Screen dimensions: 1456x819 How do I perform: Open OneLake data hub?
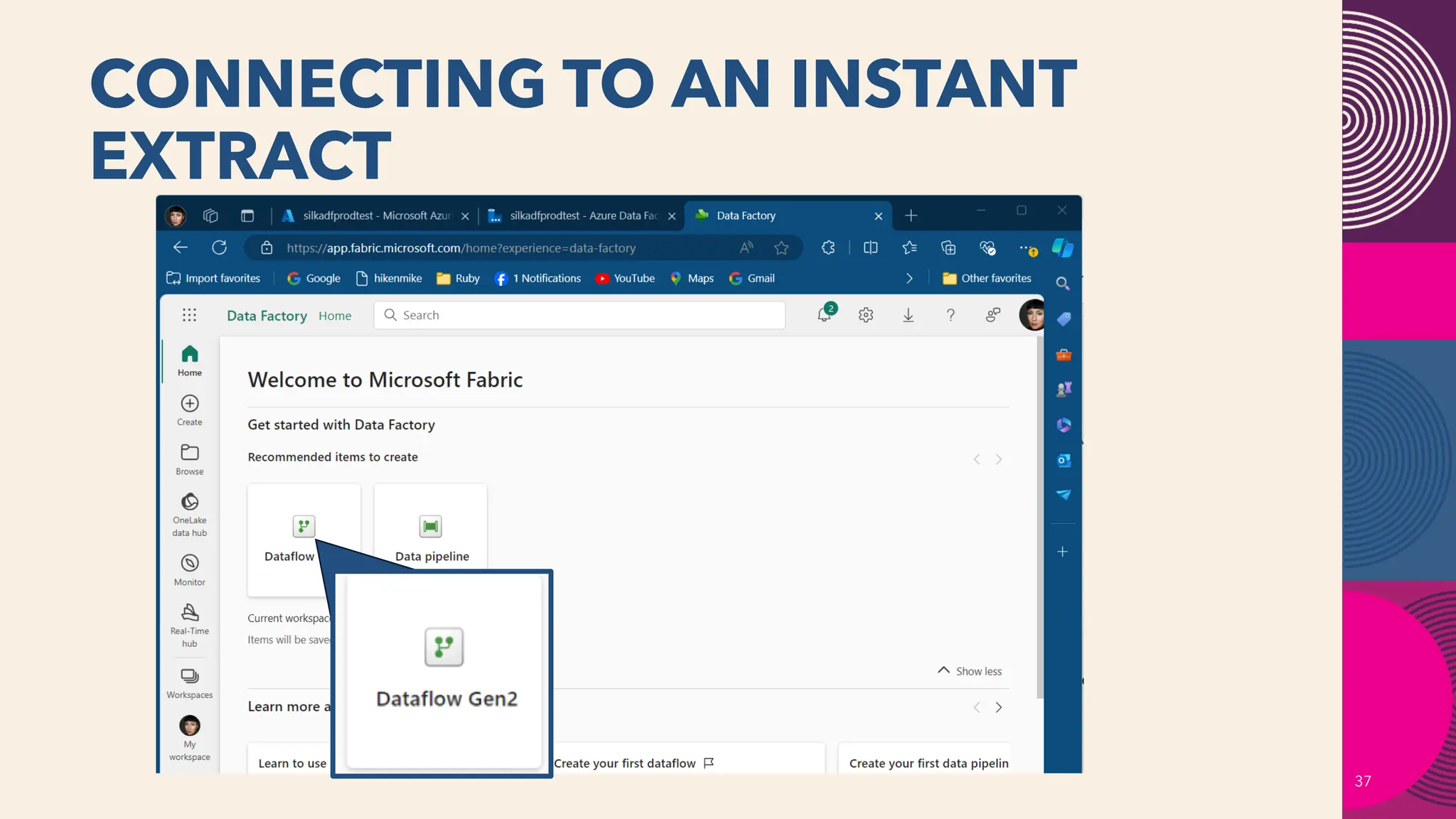point(190,515)
